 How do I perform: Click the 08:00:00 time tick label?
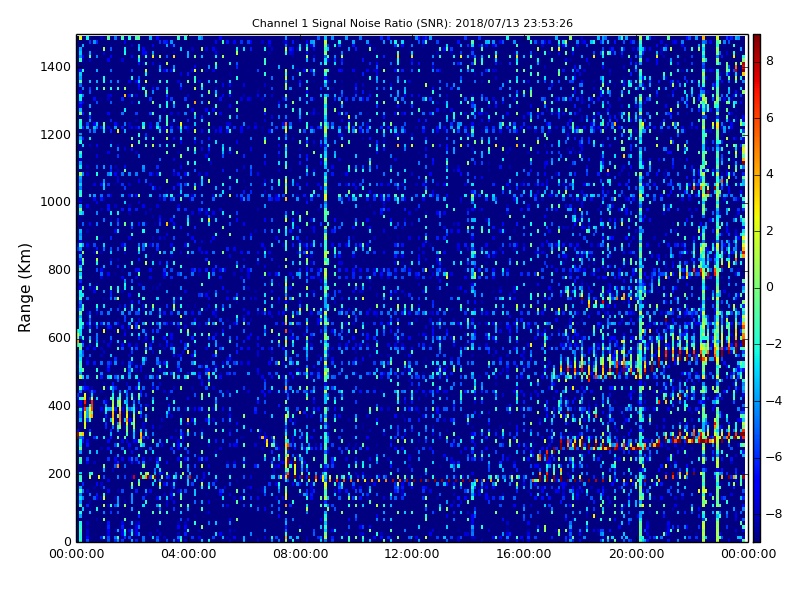pos(301,554)
